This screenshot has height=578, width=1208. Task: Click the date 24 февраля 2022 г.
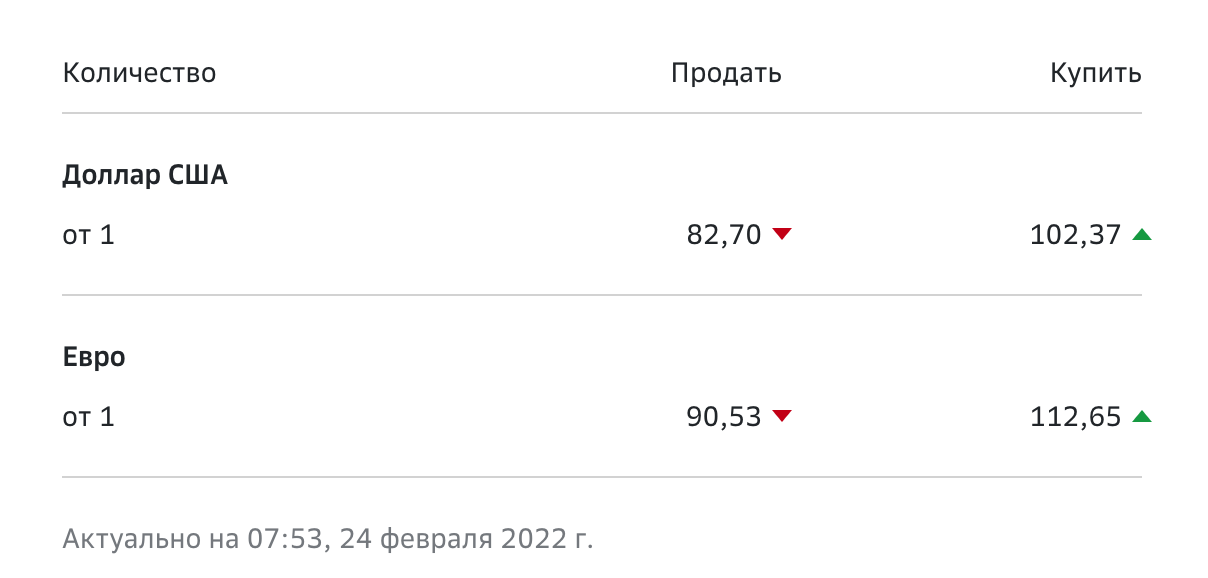[466, 540]
